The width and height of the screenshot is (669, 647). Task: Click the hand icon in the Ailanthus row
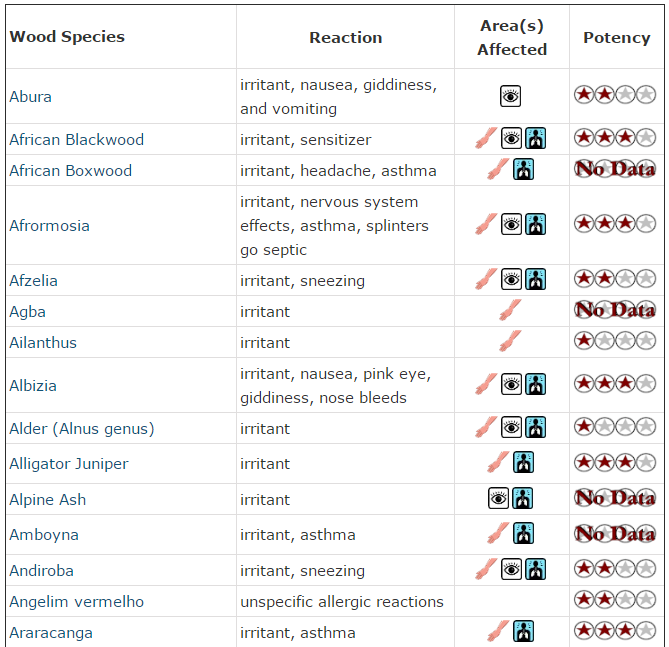pos(511,341)
